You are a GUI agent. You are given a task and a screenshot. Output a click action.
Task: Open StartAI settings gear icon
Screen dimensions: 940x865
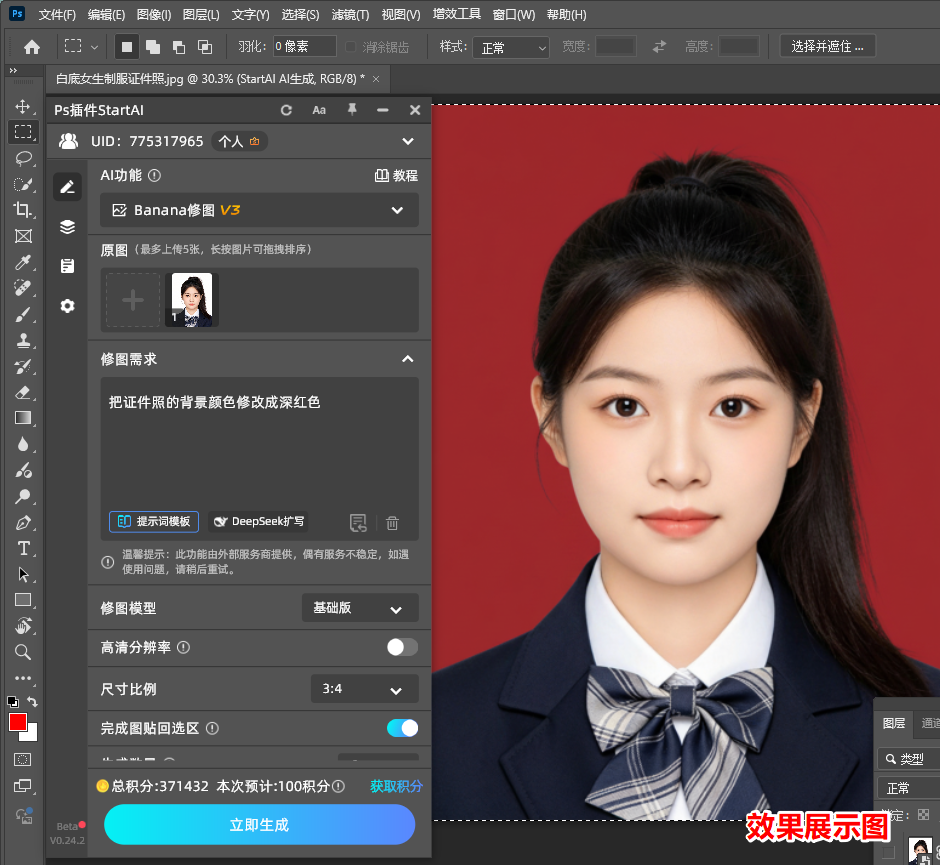pos(68,306)
